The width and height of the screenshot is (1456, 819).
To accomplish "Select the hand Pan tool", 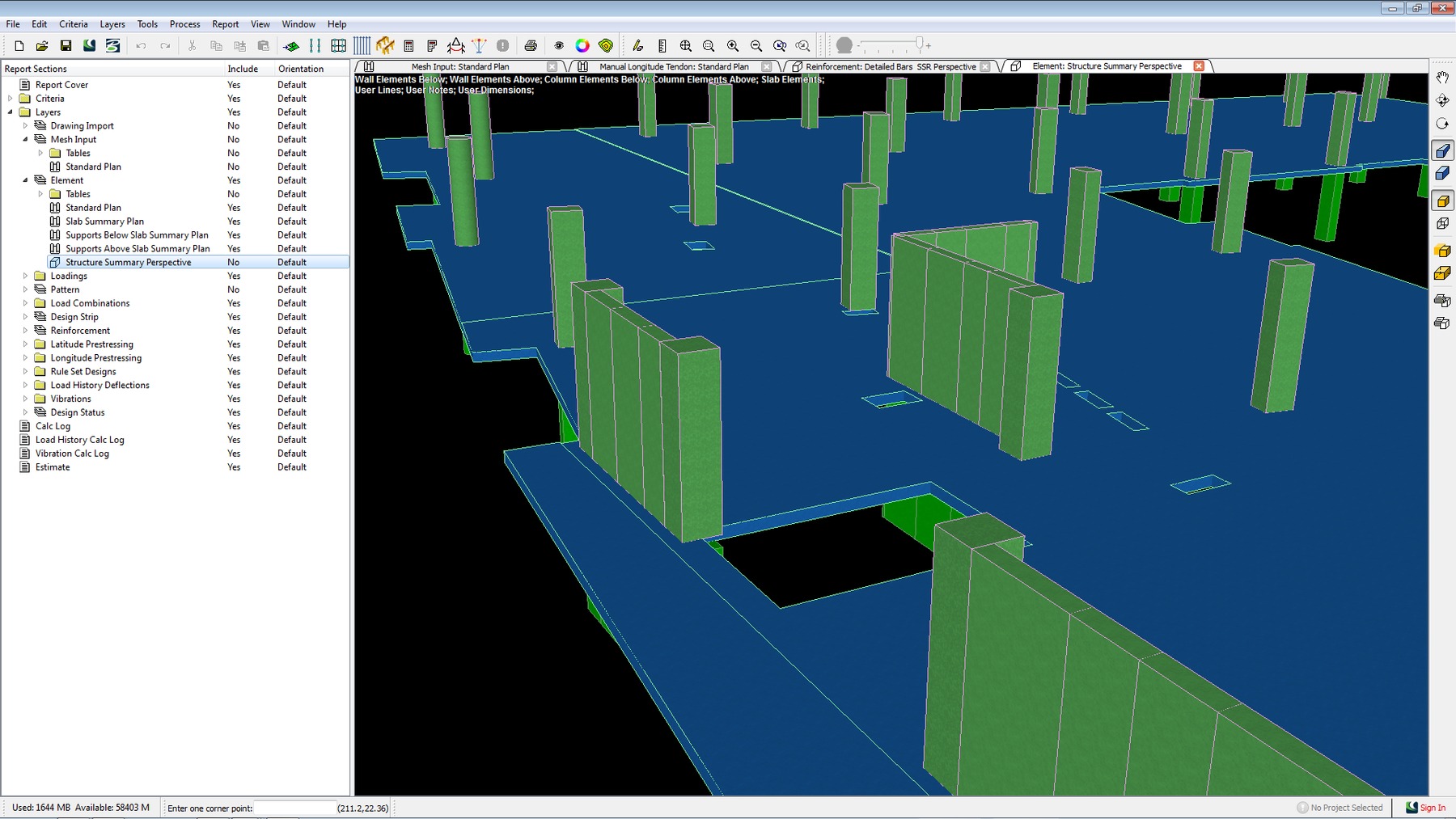I will coord(1442,78).
